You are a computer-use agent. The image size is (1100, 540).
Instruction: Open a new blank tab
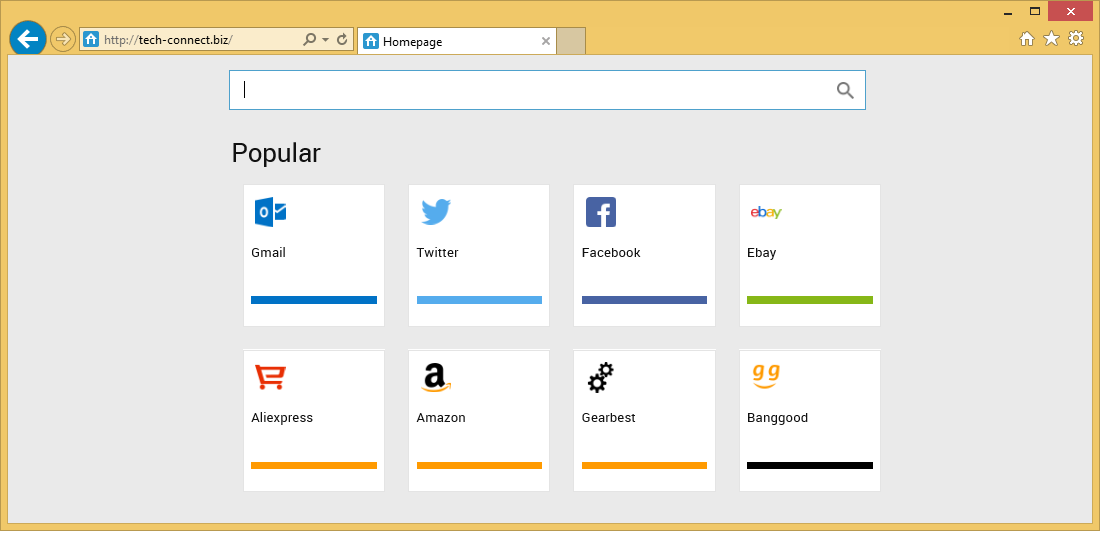pos(570,42)
